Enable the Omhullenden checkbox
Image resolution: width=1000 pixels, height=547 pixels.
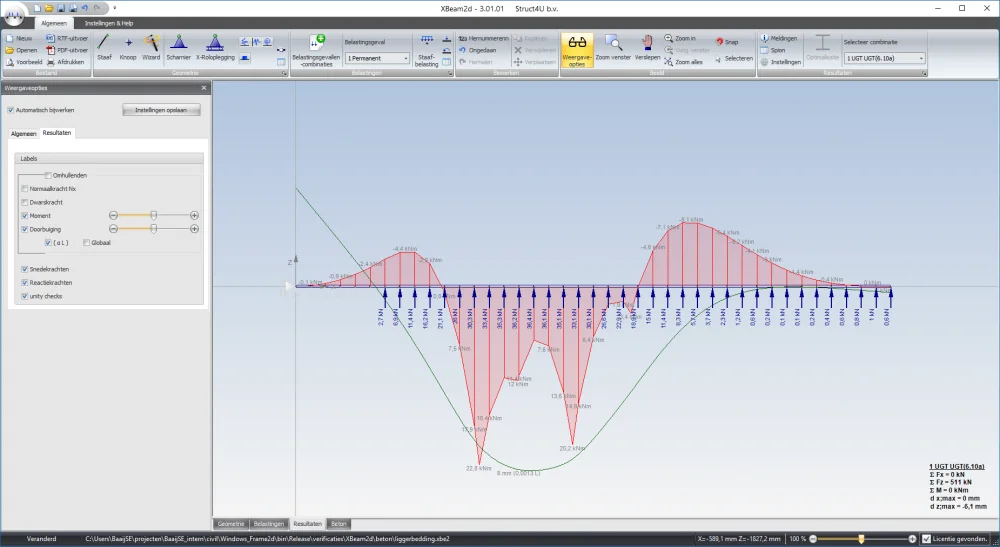click(48, 175)
